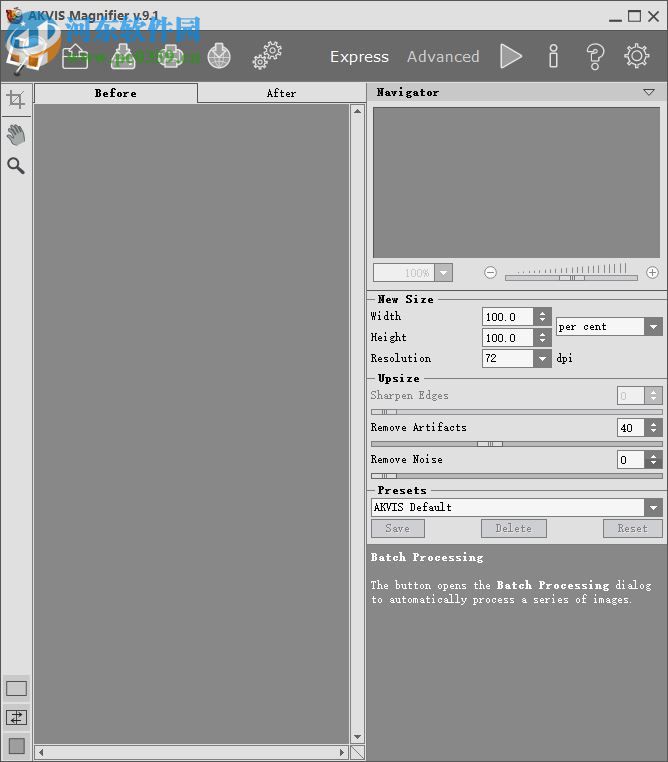Click the Publish globe icon

(219, 56)
